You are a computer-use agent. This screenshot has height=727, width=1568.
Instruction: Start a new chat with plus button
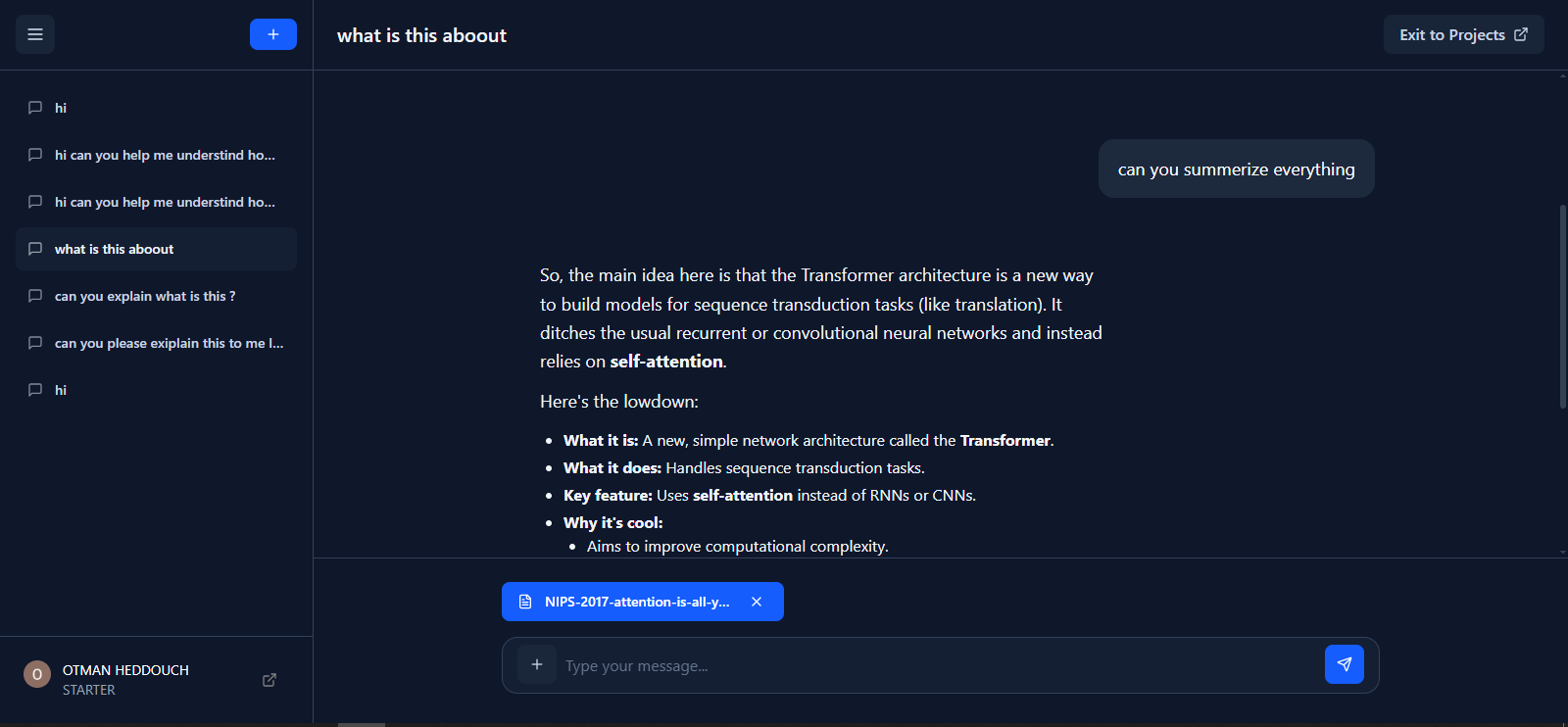click(273, 34)
